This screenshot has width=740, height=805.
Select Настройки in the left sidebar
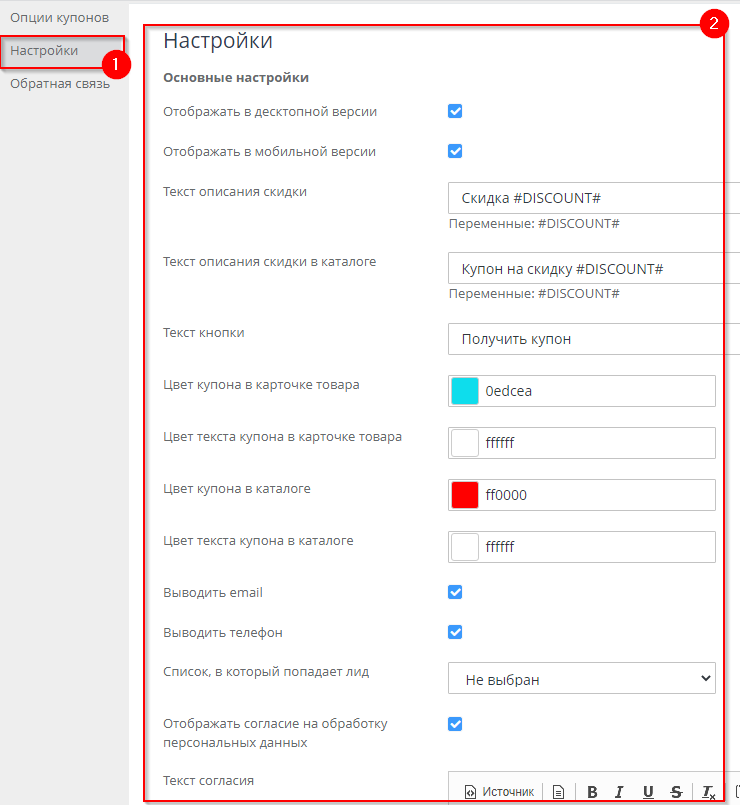[44, 50]
